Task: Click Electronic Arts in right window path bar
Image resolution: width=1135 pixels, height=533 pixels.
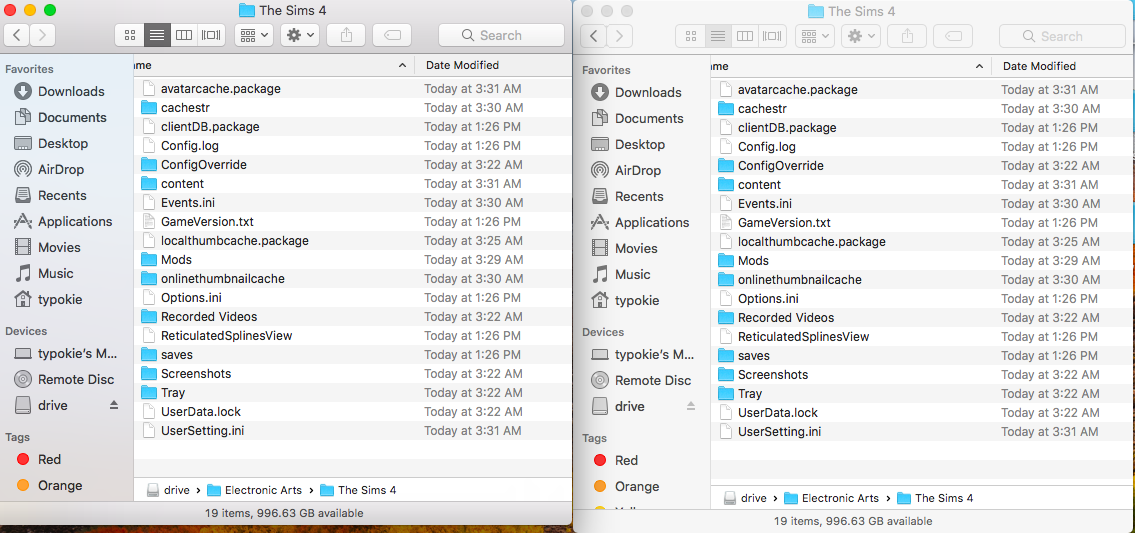Action: 831,498
